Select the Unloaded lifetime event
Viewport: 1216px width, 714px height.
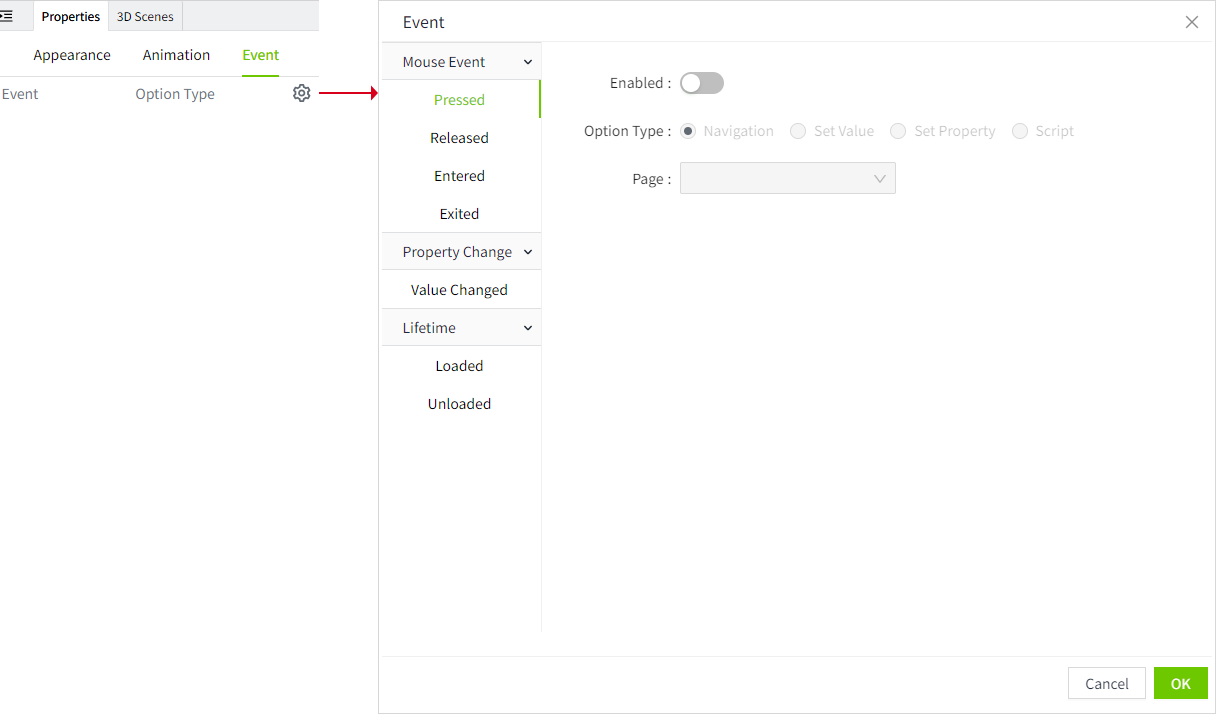pos(459,404)
